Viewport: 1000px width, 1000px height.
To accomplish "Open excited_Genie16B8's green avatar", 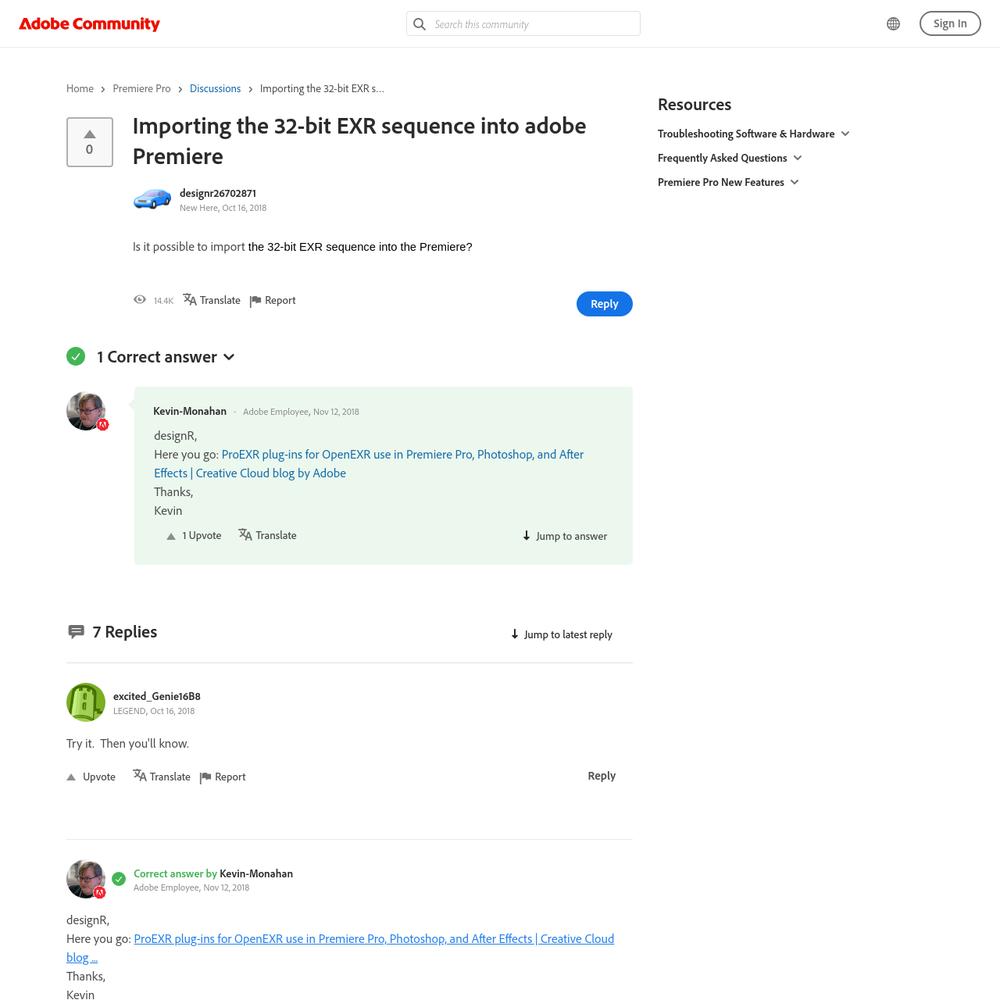I will (x=86, y=702).
